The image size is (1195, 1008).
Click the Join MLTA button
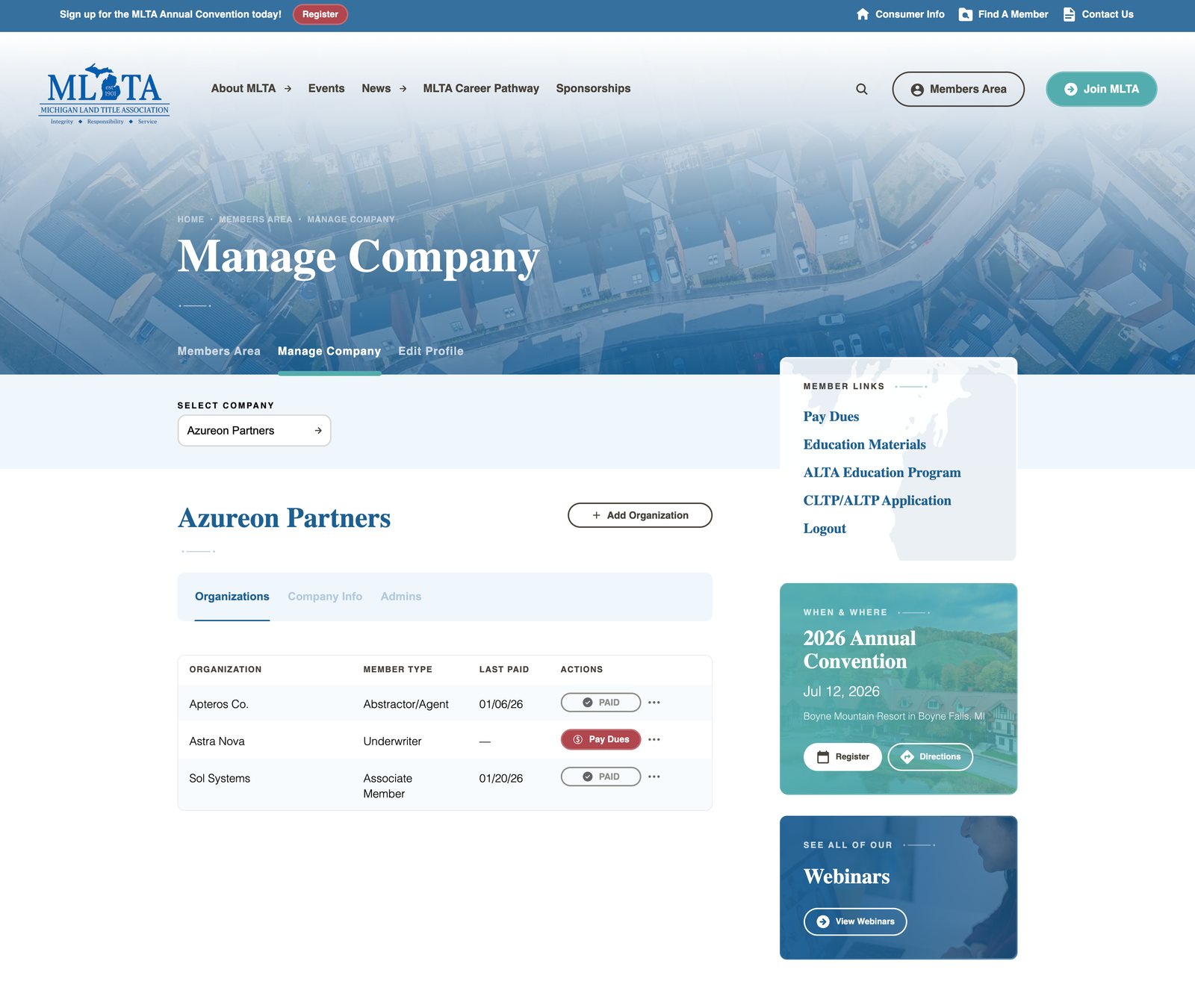click(1101, 89)
